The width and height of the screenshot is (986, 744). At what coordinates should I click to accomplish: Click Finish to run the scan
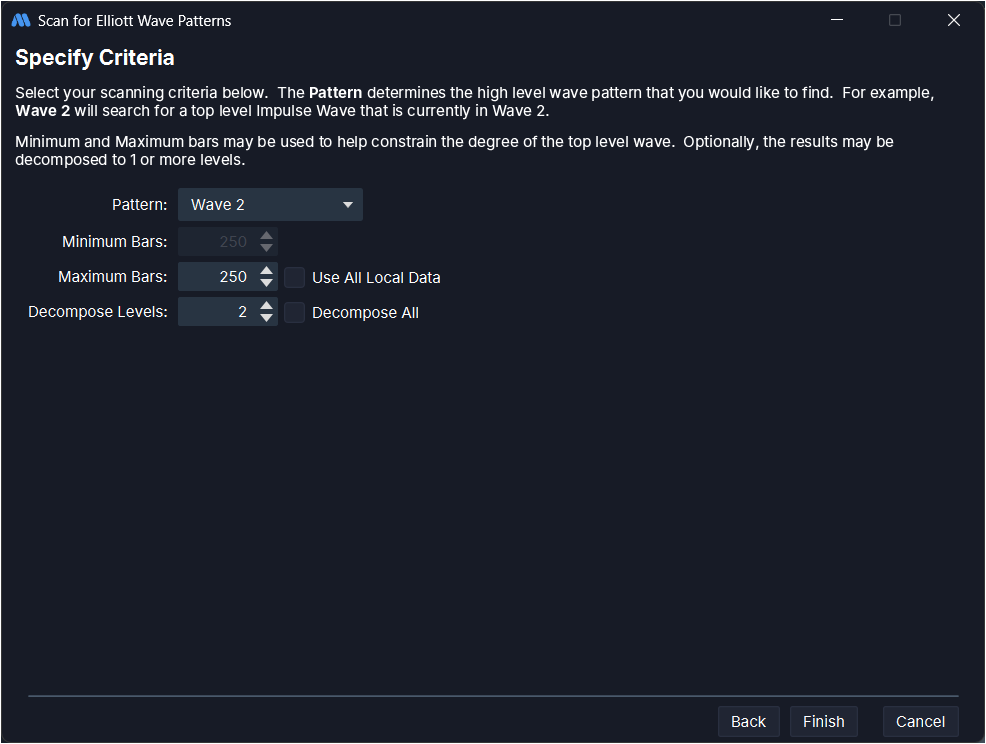coord(823,721)
